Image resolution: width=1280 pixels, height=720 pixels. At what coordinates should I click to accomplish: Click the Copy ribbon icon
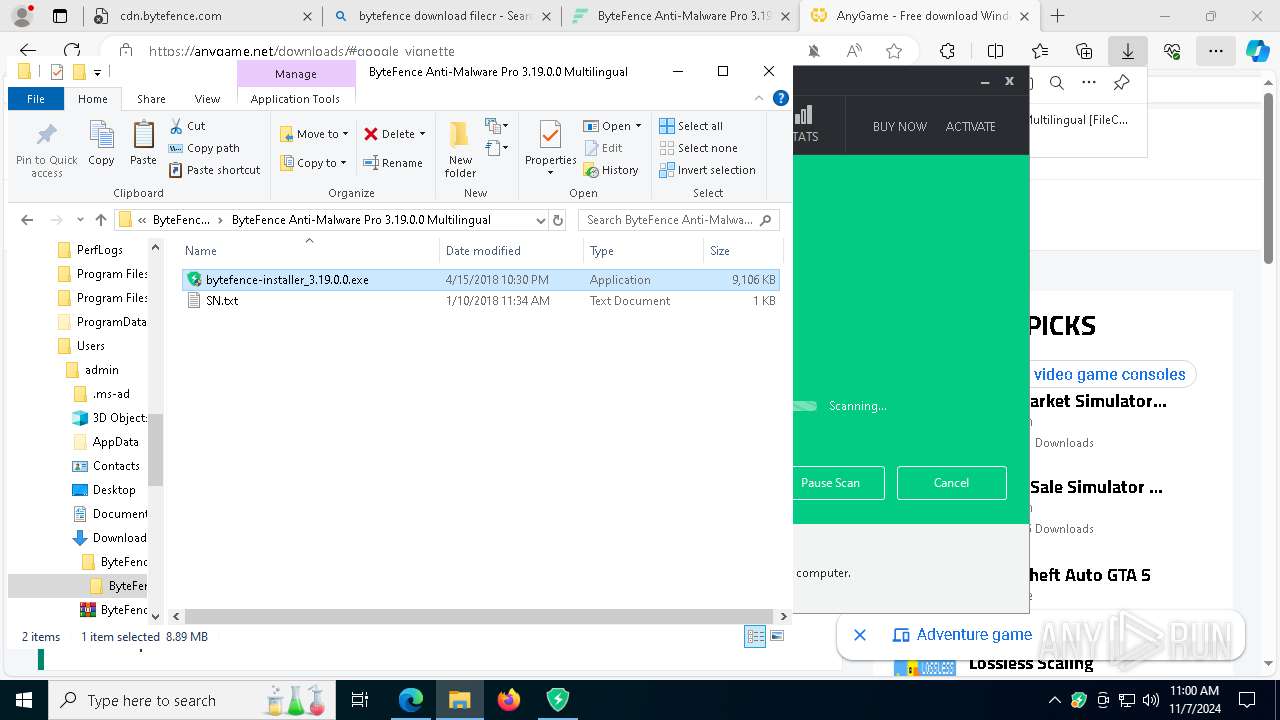click(101, 135)
